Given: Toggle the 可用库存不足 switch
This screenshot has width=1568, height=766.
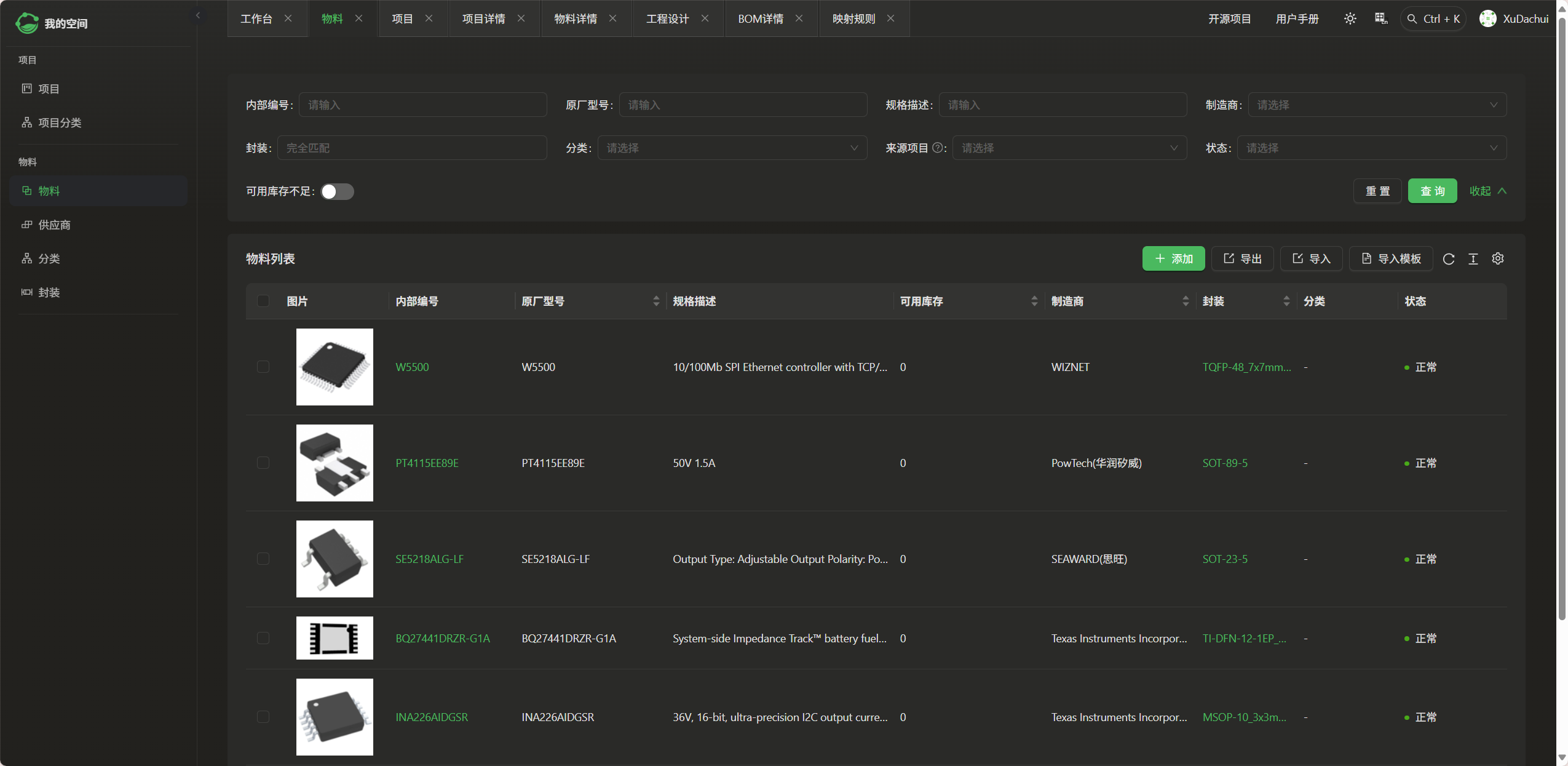Looking at the screenshot, I should [x=337, y=191].
